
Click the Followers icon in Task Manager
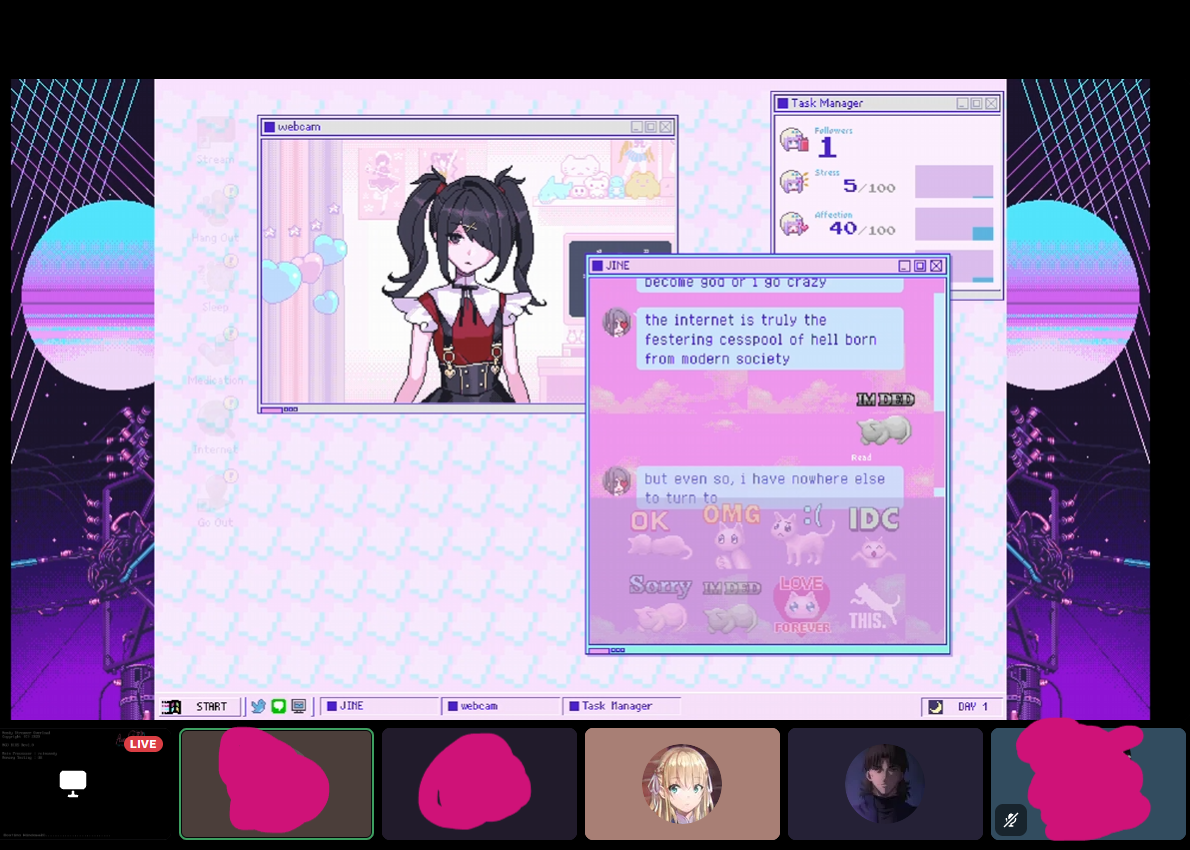(x=794, y=140)
